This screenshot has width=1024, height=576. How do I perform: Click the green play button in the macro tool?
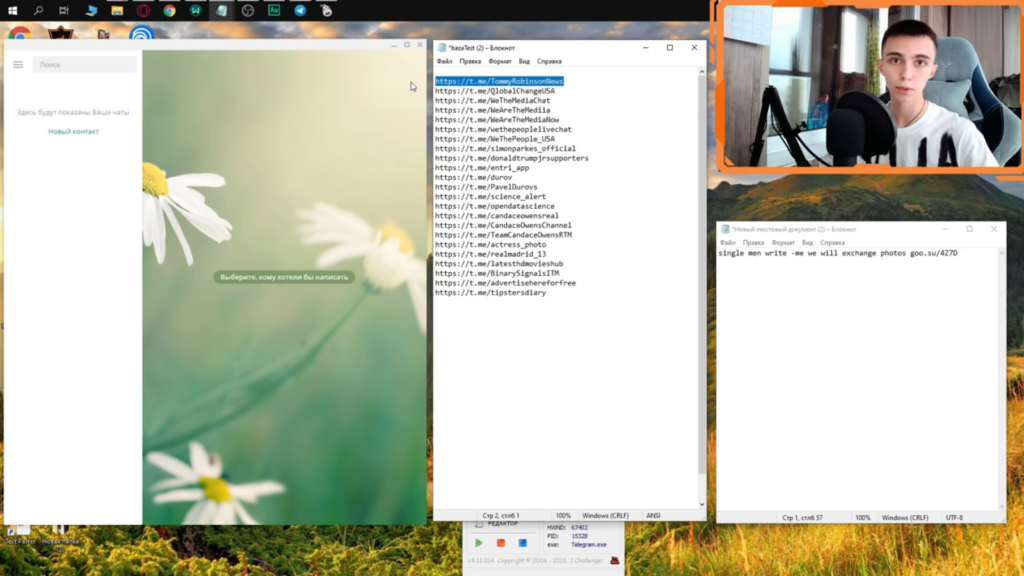point(479,543)
